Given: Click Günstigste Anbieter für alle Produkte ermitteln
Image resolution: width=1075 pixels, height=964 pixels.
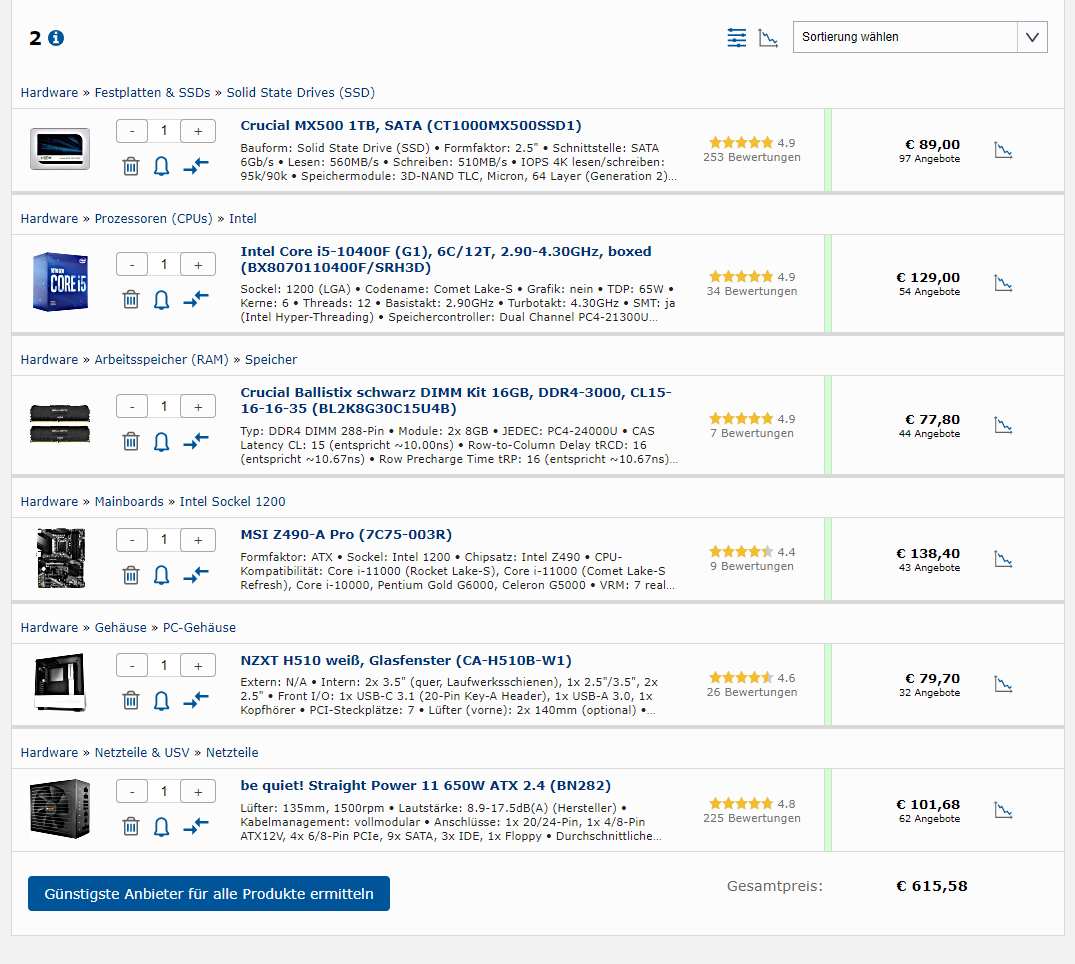Looking at the screenshot, I should coord(209,893).
